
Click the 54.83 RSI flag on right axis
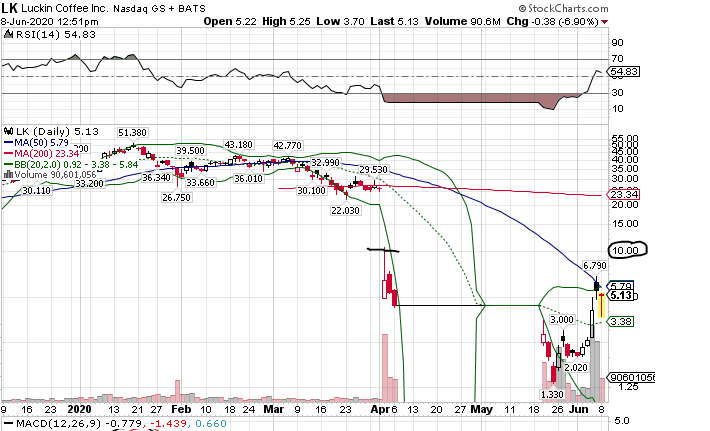pos(624,72)
